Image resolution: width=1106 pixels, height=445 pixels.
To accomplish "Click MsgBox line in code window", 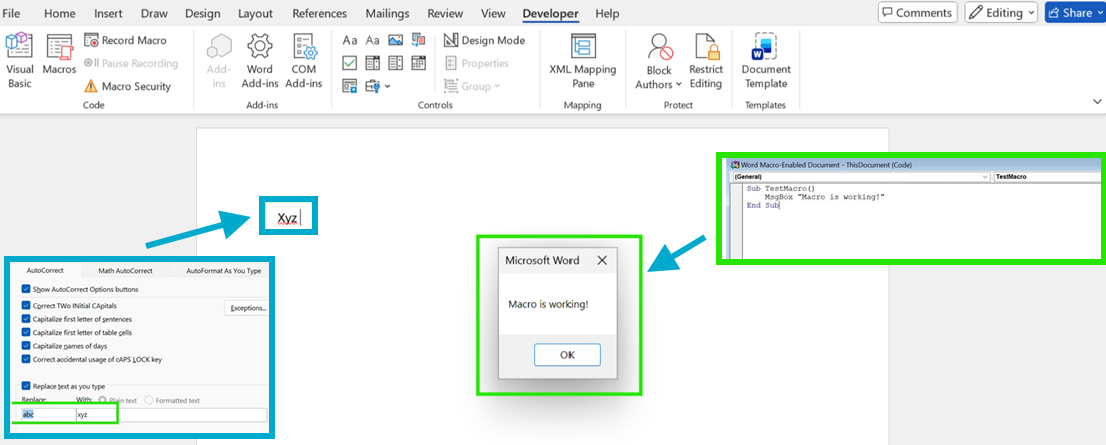I will [x=824, y=197].
